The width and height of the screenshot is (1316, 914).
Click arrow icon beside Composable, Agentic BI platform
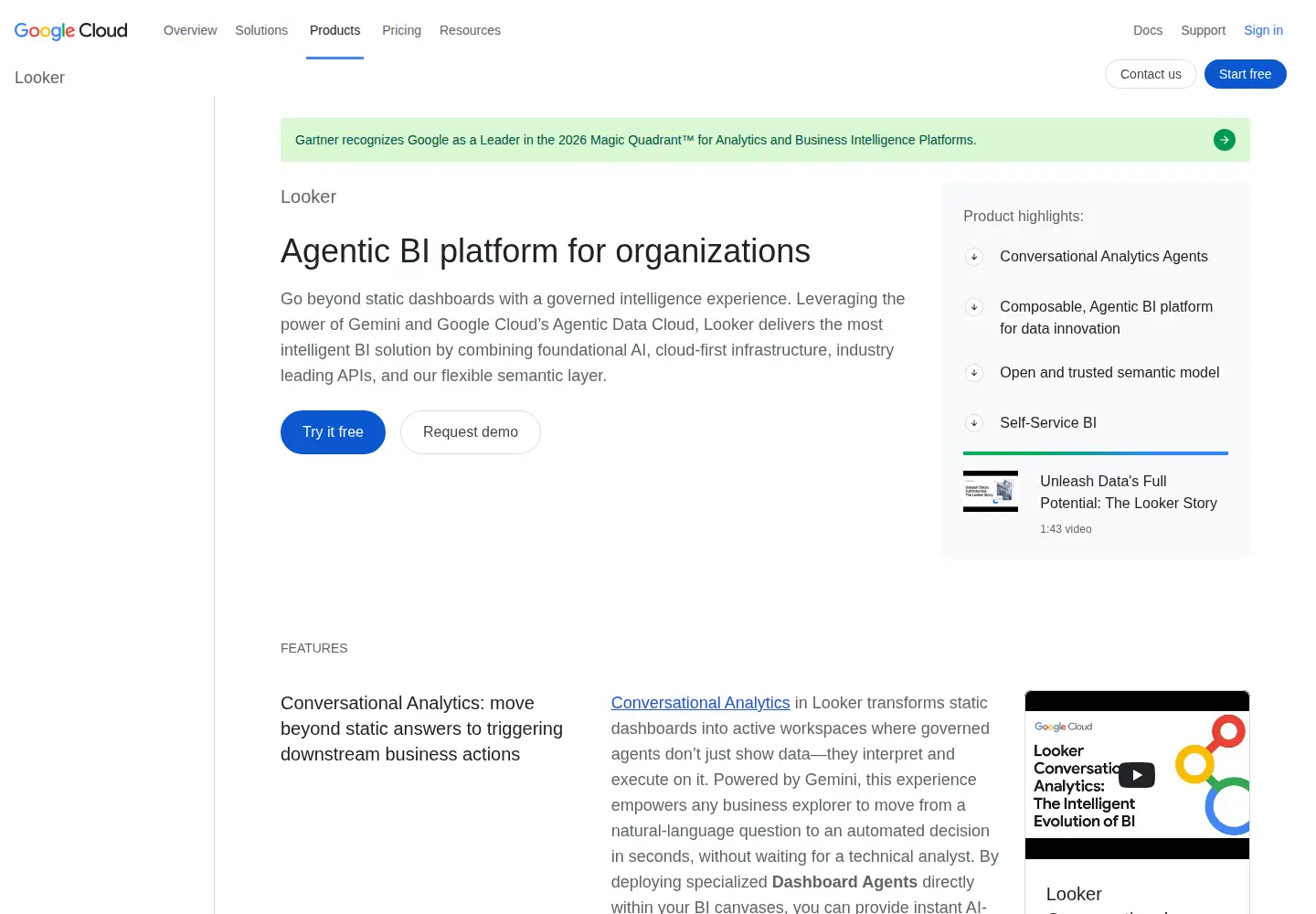point(974,307)
